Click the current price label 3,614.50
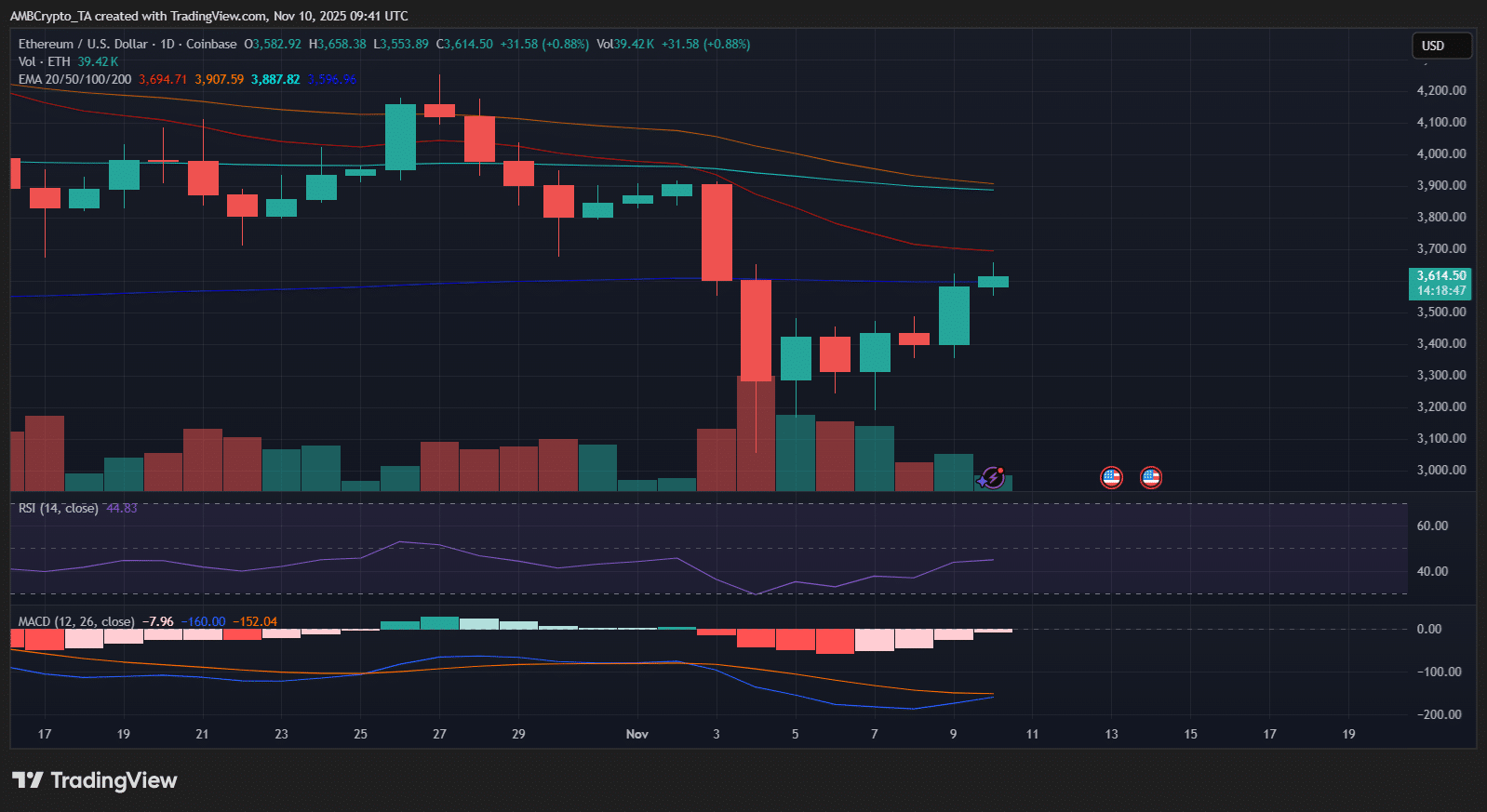1487x812 pixels. click(1440, 276)
